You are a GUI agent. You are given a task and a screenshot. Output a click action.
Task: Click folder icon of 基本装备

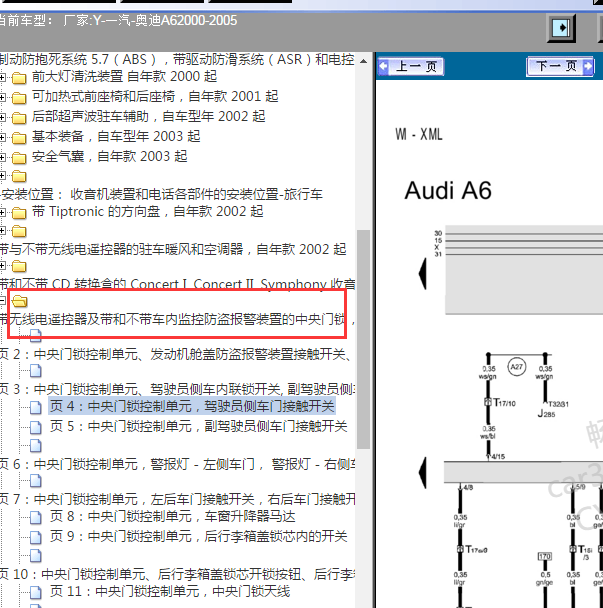[19, 138]
